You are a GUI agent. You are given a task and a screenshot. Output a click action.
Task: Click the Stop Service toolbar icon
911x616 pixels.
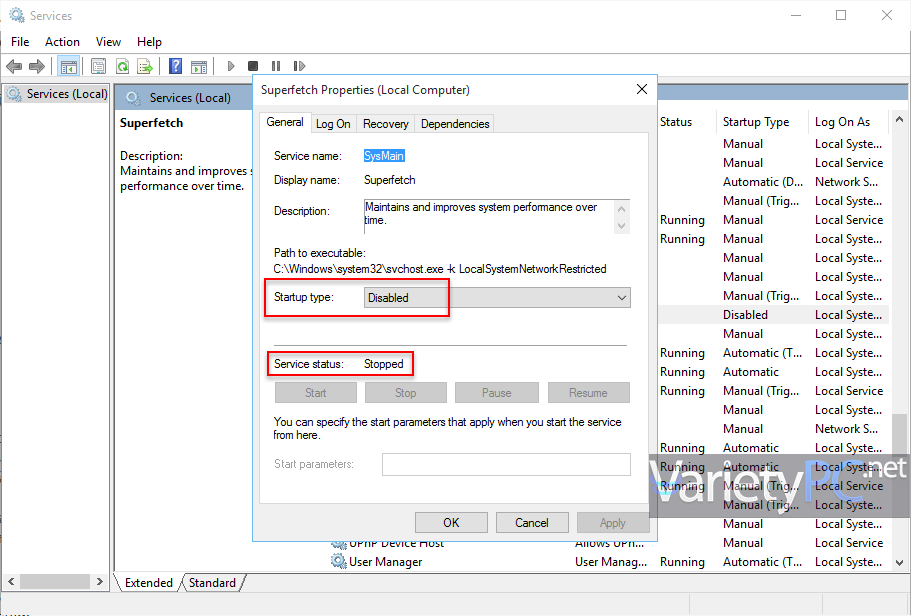(253, 66)
